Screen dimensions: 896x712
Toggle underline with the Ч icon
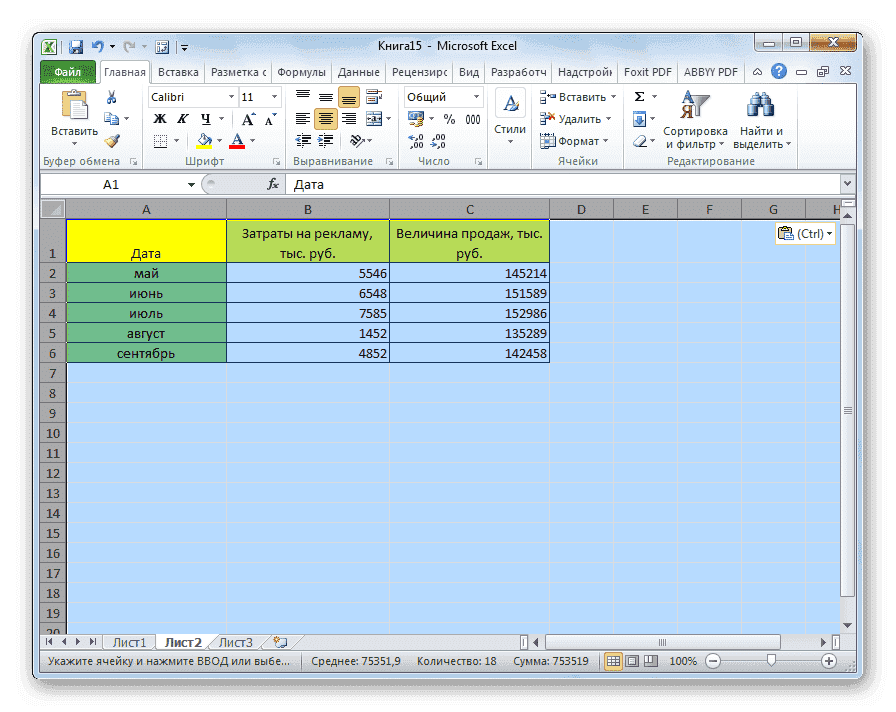click(x=204, y=118)
